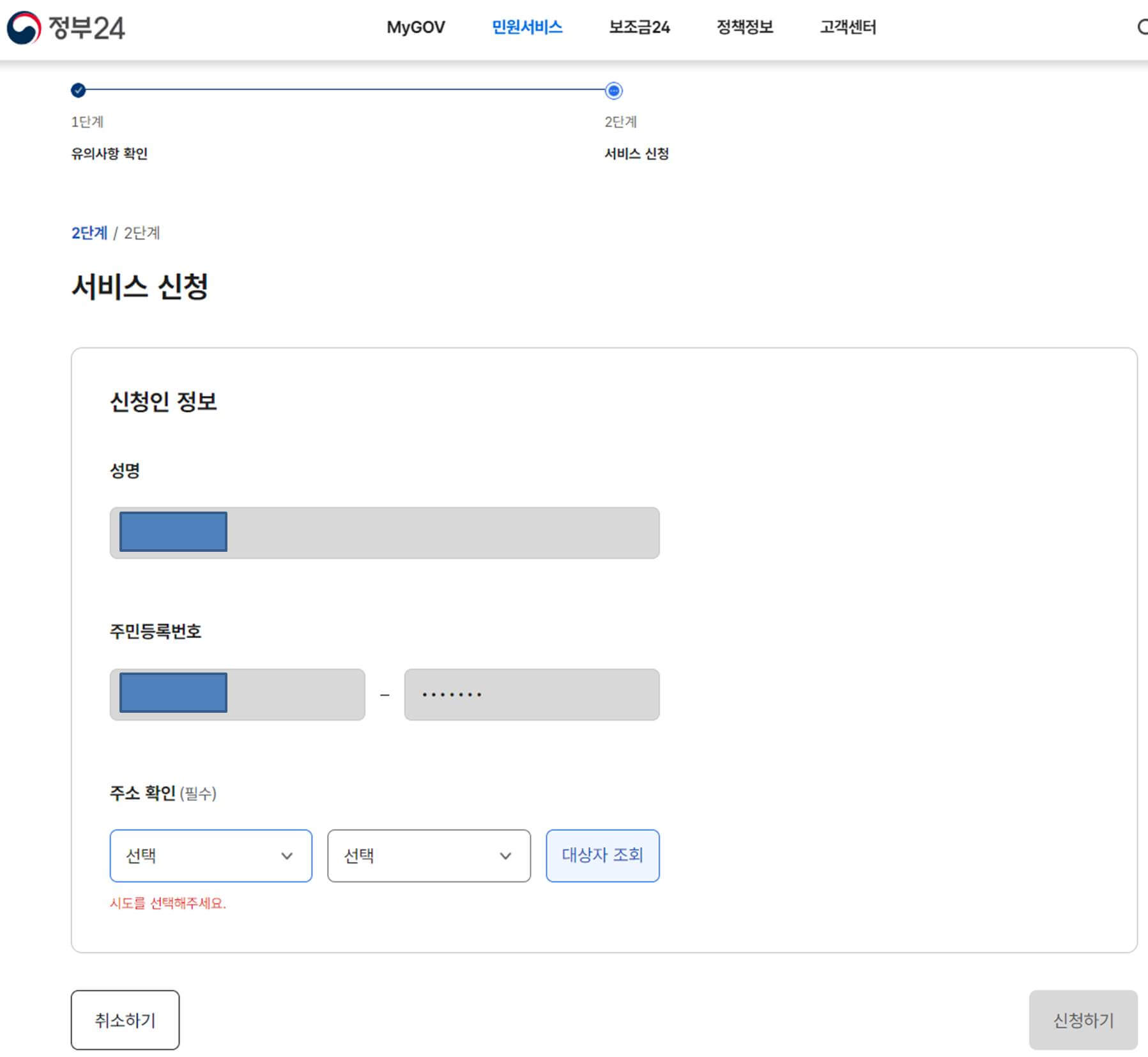Click the front 주민등록번호 input box
Screen dimensions: 1148x1057
(236, 695)
